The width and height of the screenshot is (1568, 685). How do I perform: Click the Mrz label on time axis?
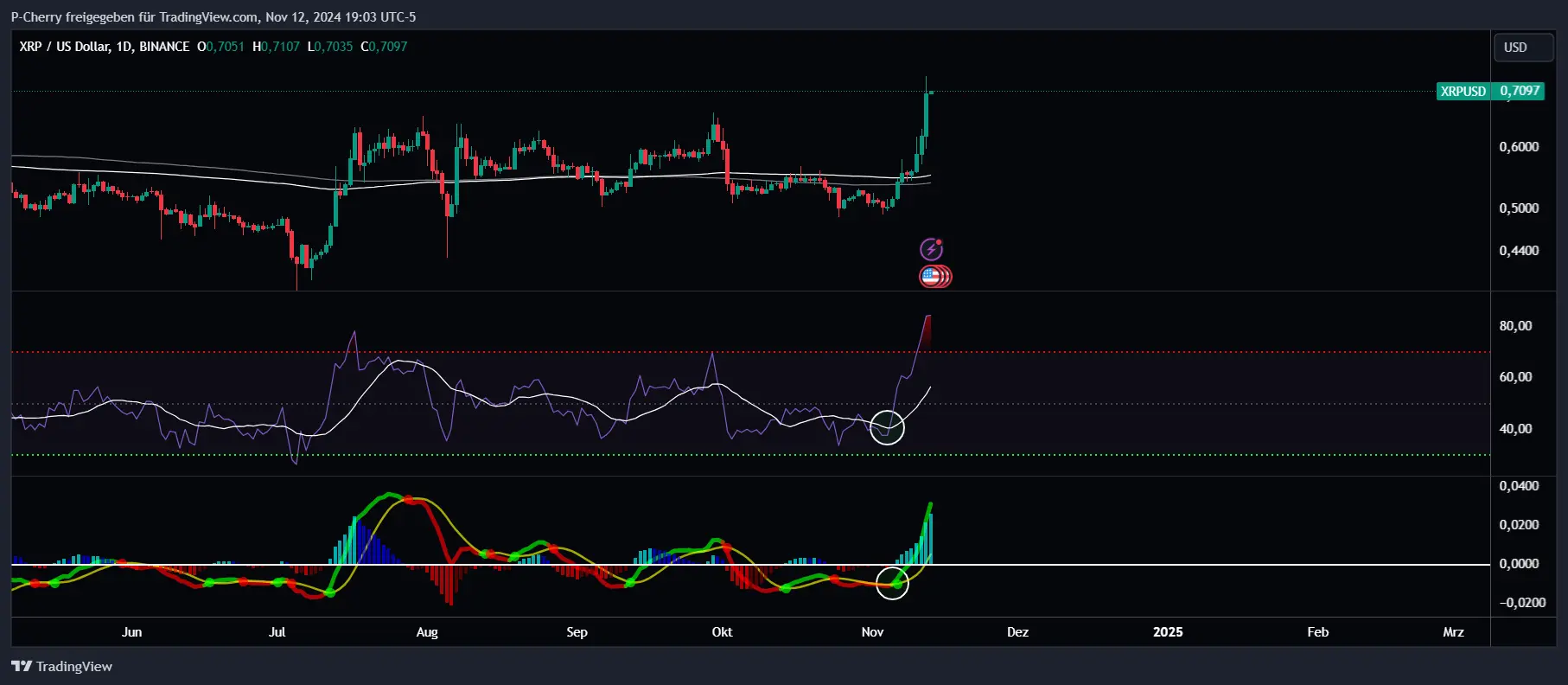click(1453, 631)
